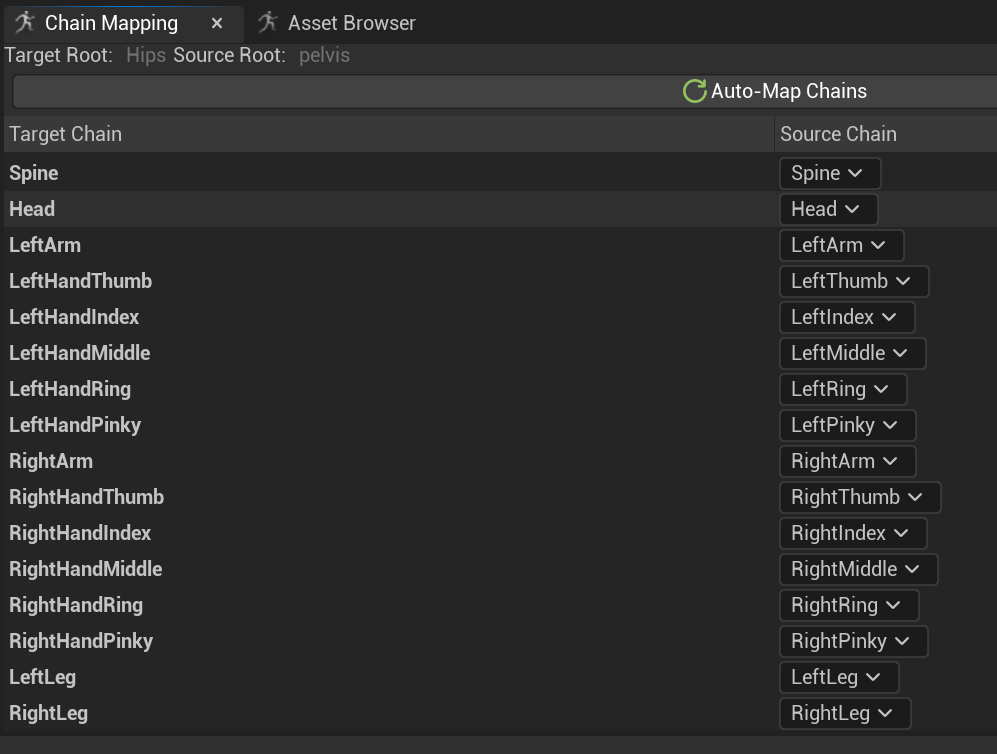The image size is (997, 754).
Task: Select the LeftHandIndex target chain row
Action: point(74,317)
